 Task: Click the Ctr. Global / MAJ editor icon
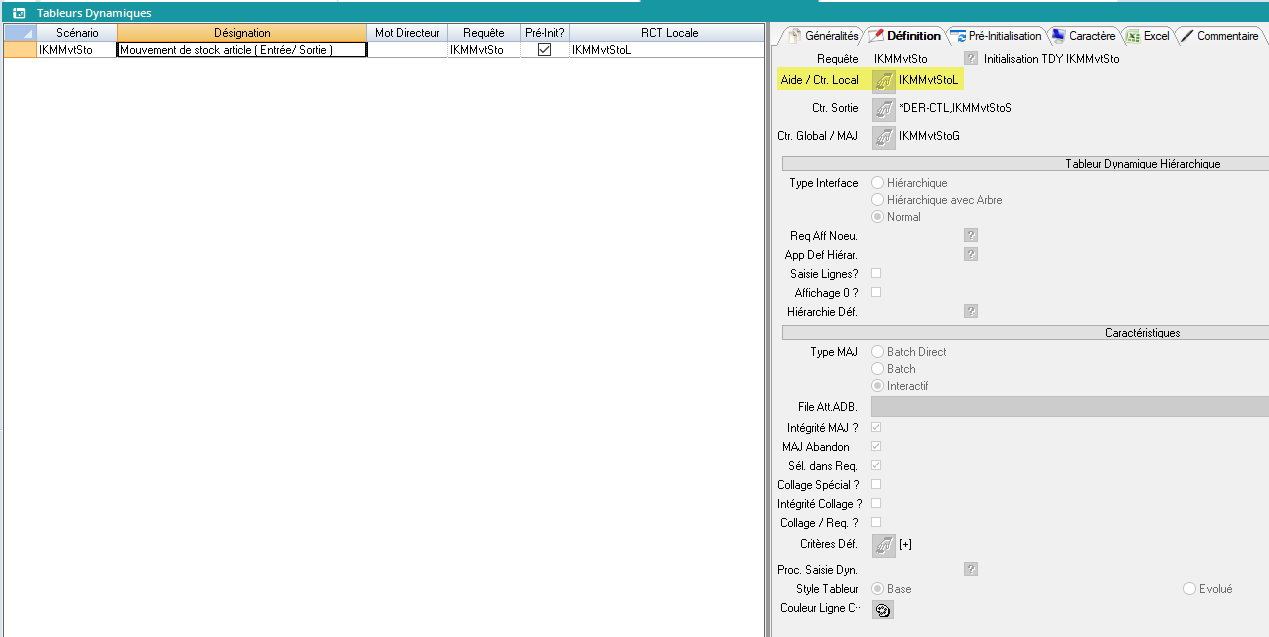coord(883,136)
